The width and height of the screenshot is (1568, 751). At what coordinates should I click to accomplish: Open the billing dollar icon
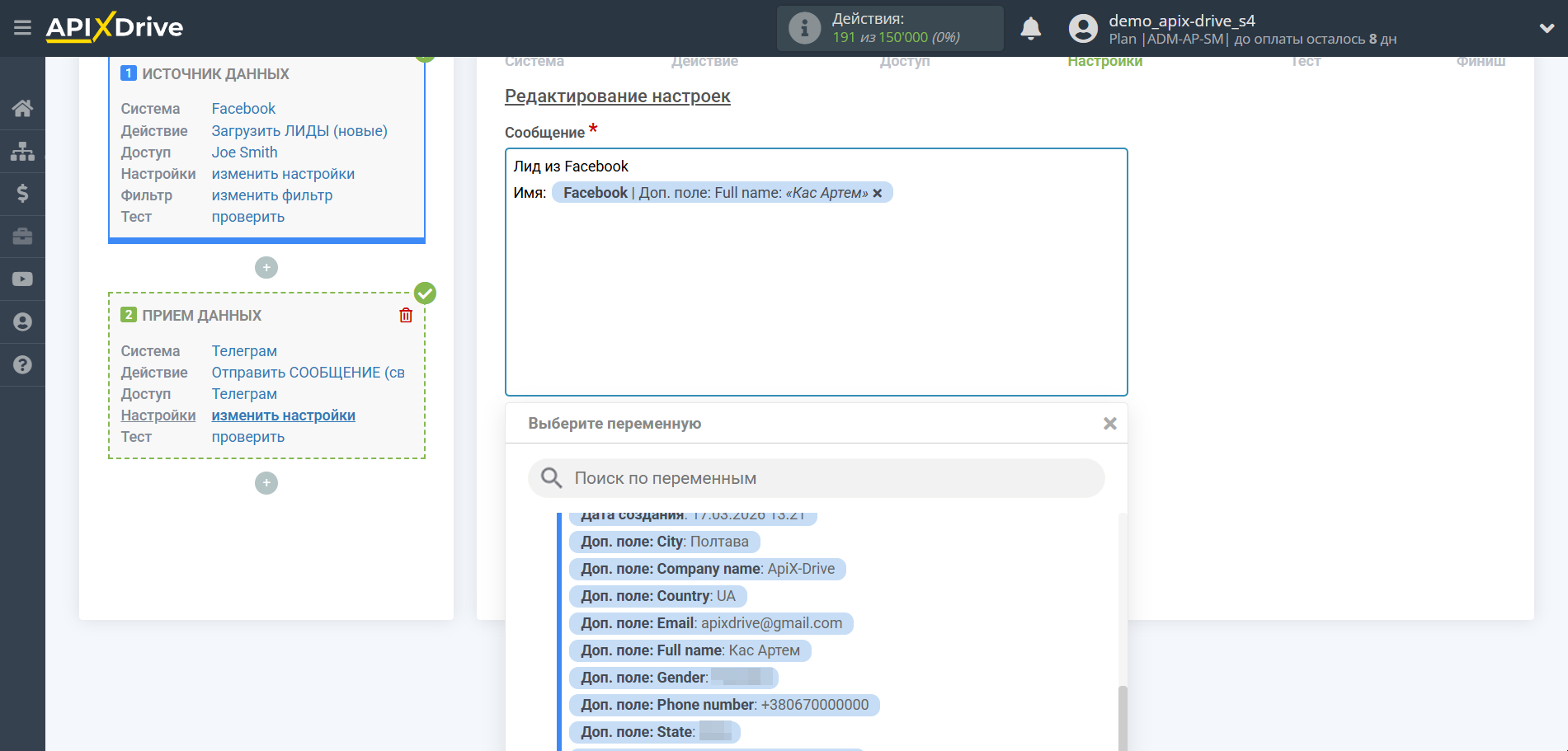point(22,194)
